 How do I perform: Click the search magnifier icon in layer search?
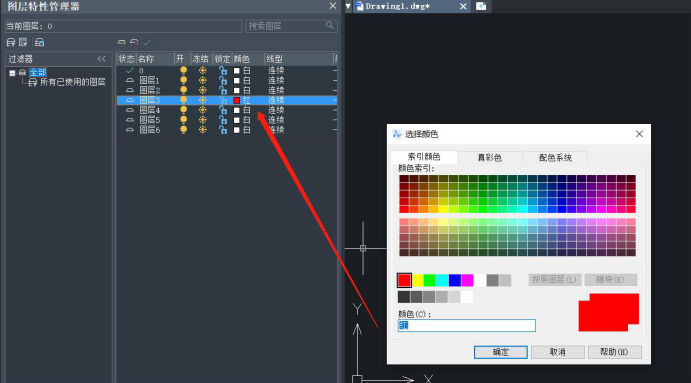pyautogui.click(x=329, y=26)
